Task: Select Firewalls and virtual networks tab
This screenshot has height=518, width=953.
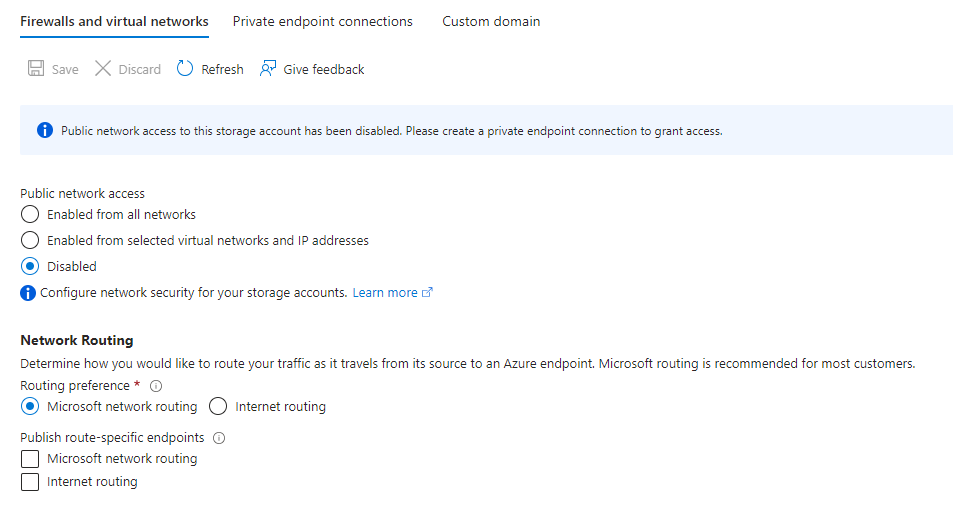Action: [x=114, y=21]
